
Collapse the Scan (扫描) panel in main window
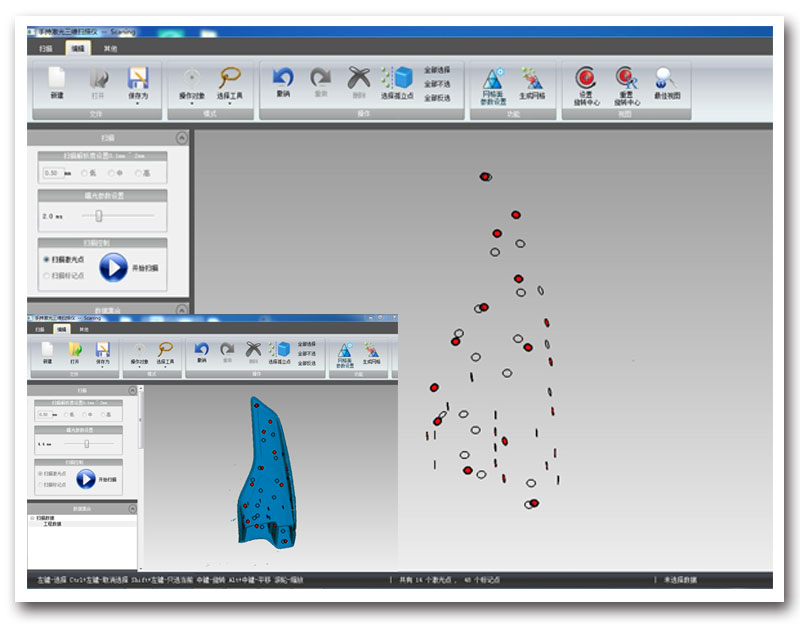pos(181,139)
